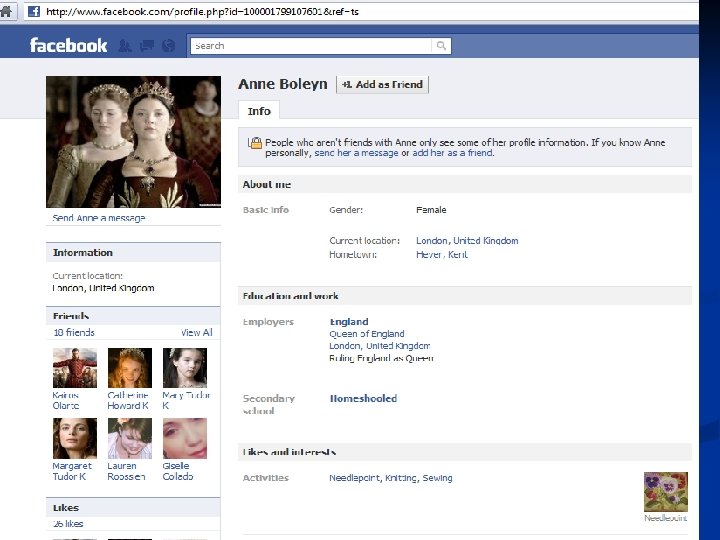Image resolution: width=720 pixels, height=540 pixels.
Task: Switch to the Info tab
Action: pos(259,111)
